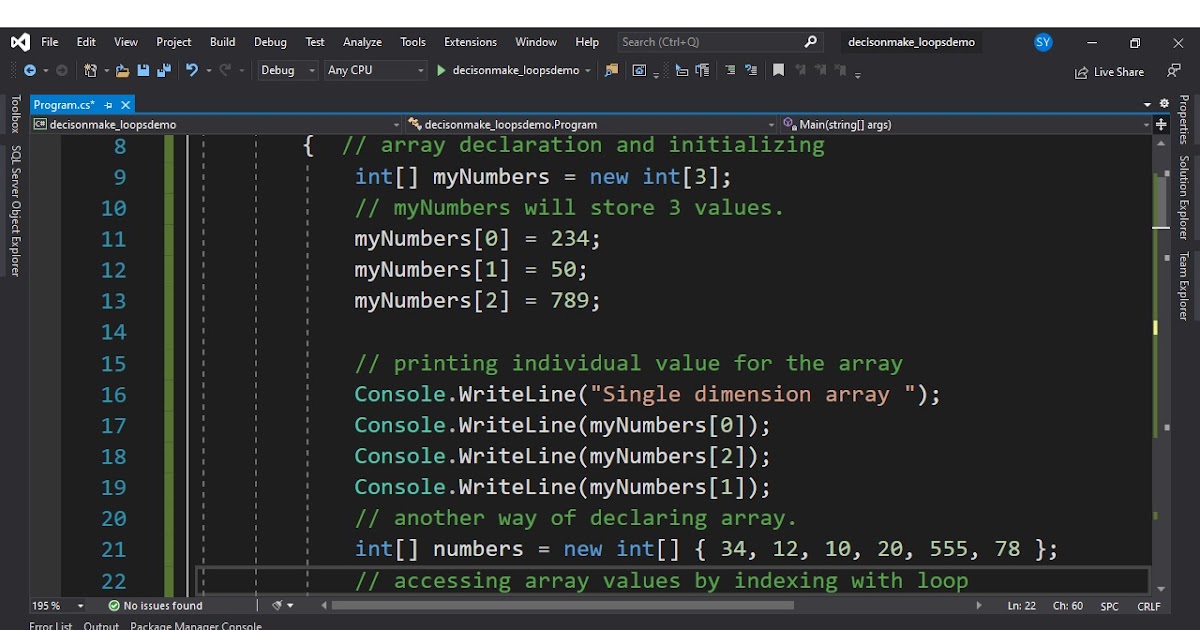Switch to the Package Manager Console tab

[196, 625]
